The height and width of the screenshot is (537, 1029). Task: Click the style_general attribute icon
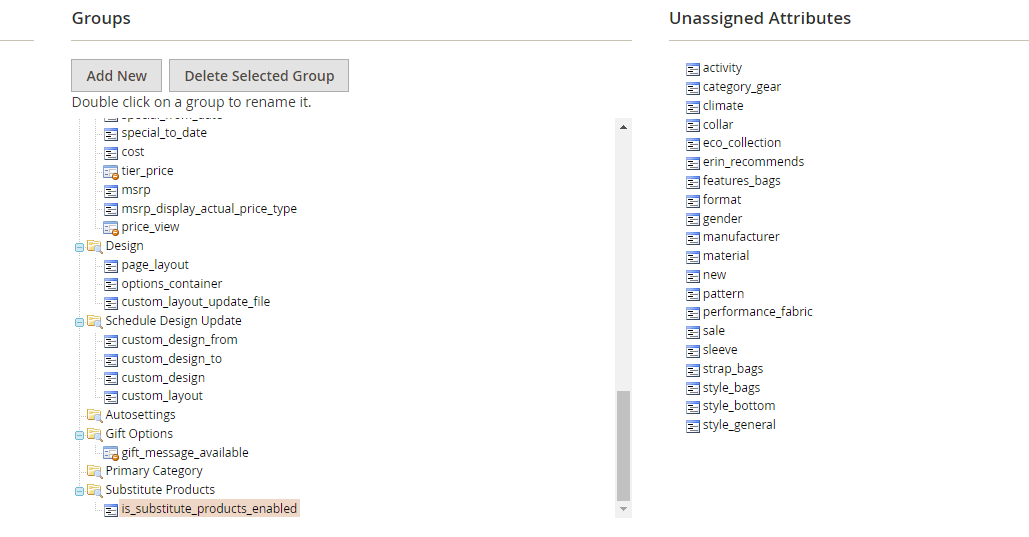tap(693, 425)
